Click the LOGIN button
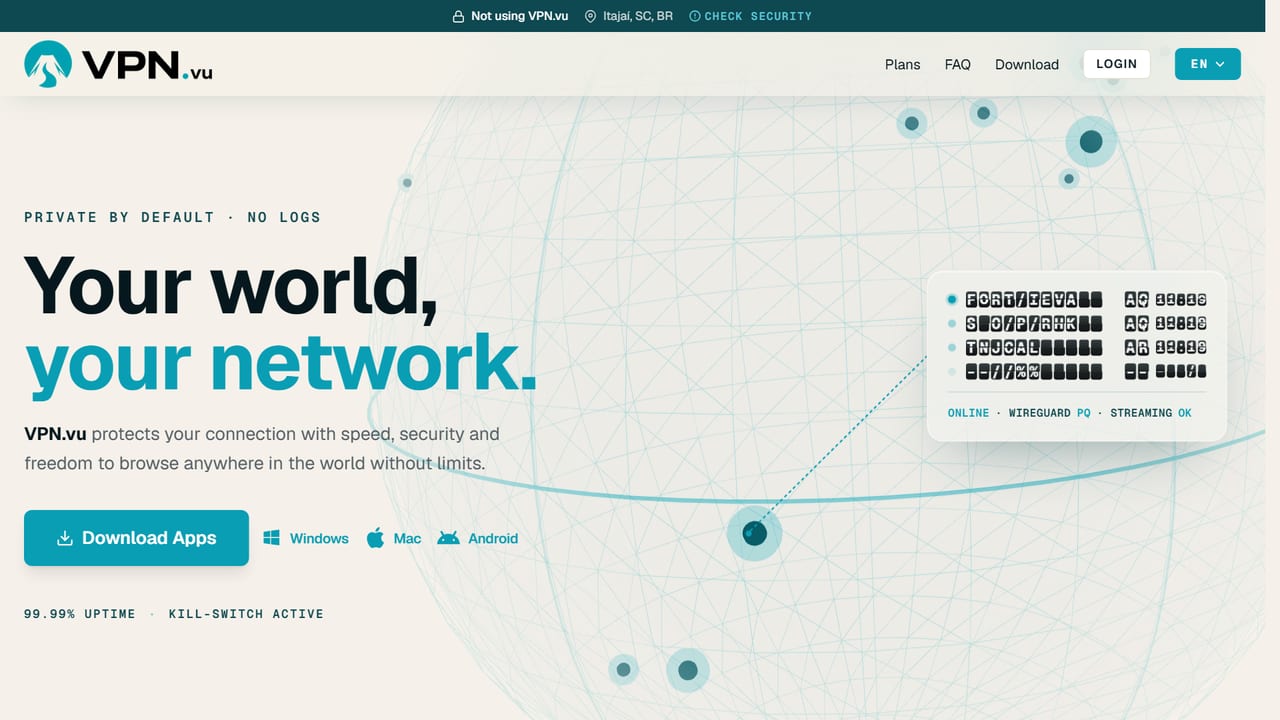 click(1116, 64)
